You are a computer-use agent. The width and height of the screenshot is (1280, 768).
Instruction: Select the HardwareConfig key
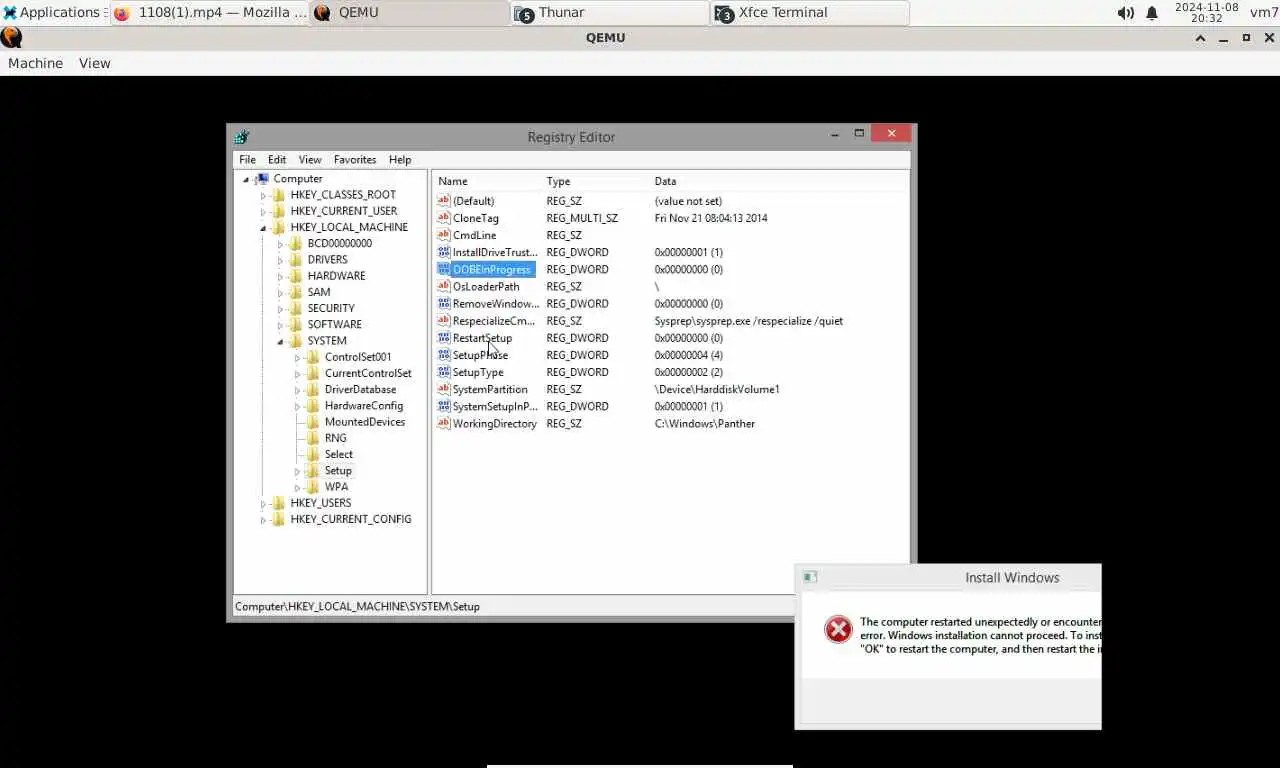[363, 406]
